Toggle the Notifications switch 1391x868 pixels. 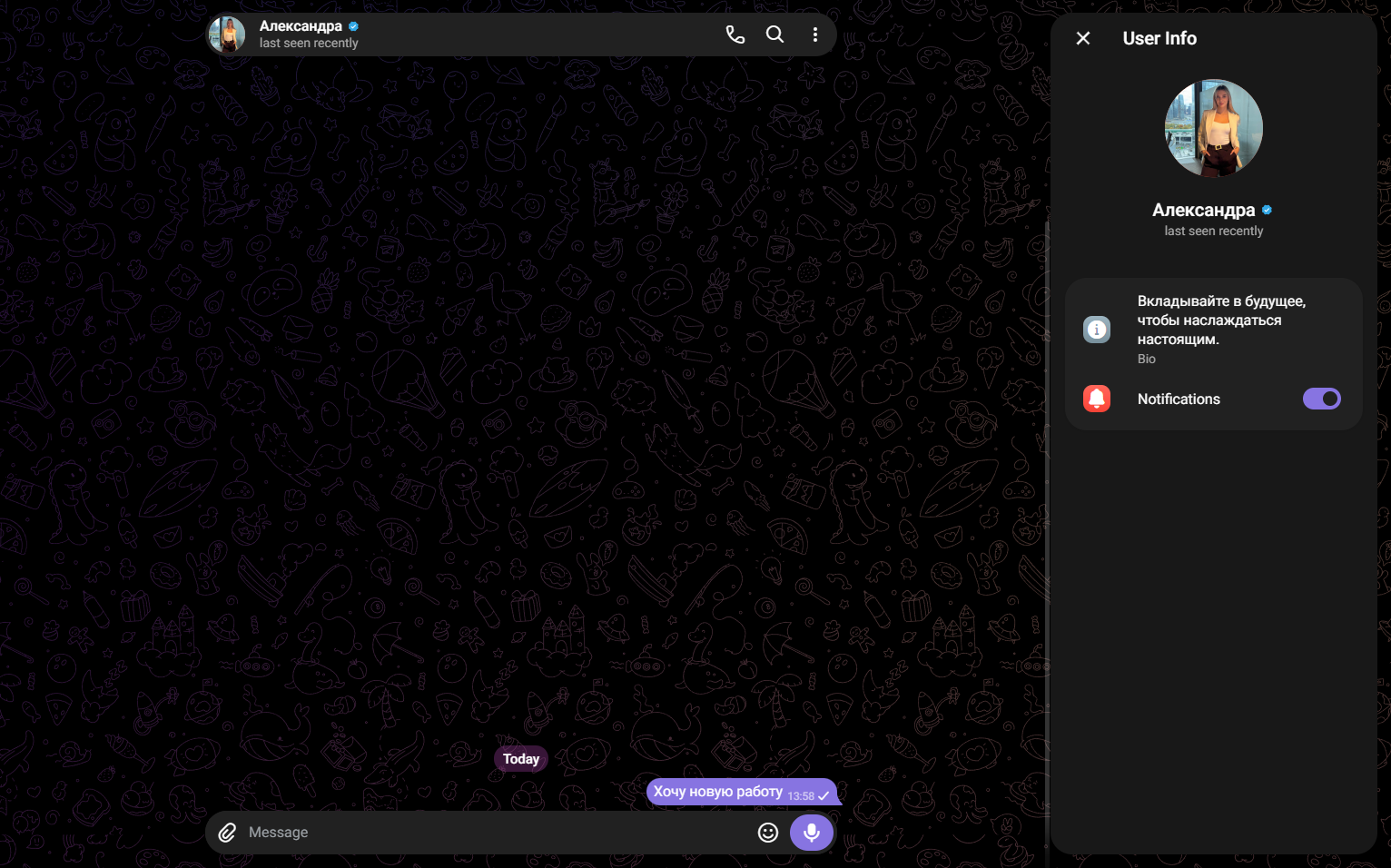click(x=1322, y=399)
